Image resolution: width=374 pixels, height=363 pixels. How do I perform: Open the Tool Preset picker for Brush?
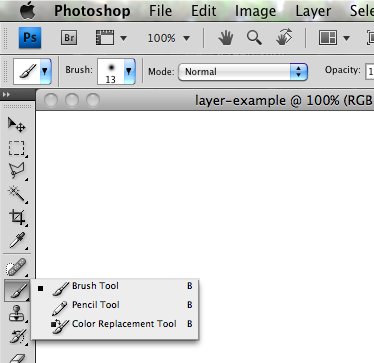pyautogui.click(x=32, y=71)
